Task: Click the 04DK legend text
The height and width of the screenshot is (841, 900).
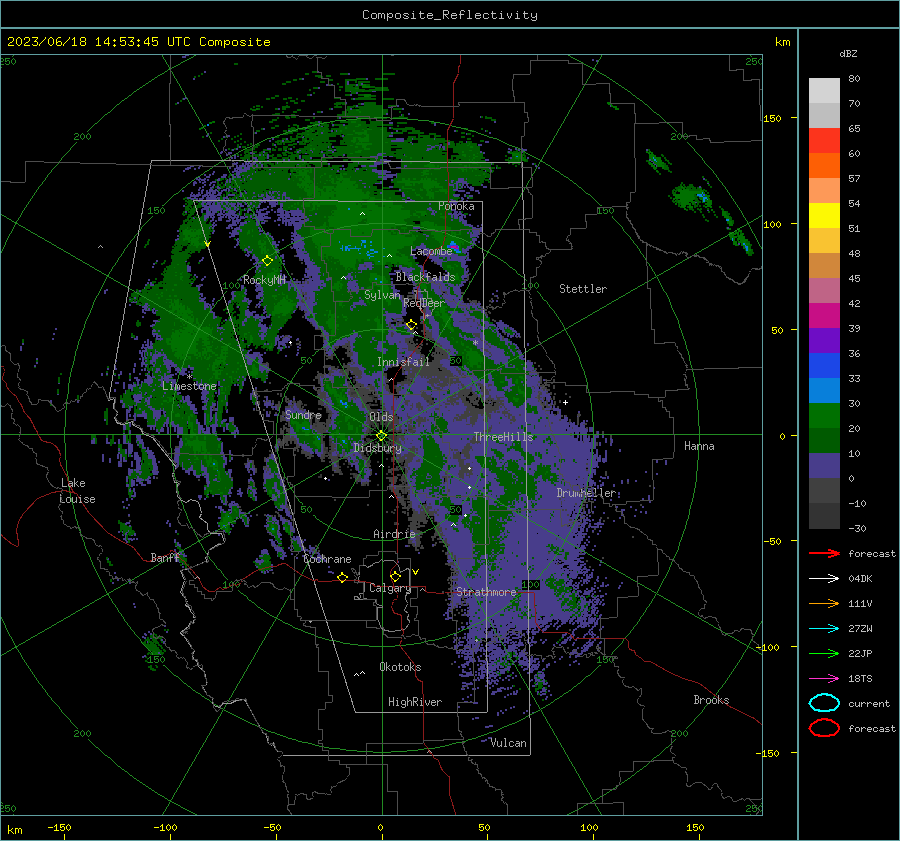Action: click(860, 579)
